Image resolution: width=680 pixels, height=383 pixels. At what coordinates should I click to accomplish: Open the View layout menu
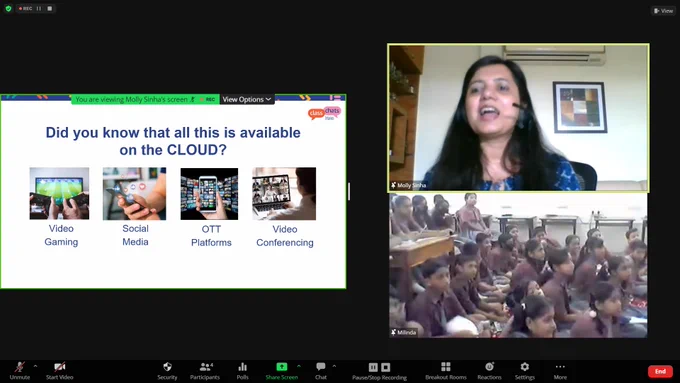pyautogui.click(x=664, y=10)
